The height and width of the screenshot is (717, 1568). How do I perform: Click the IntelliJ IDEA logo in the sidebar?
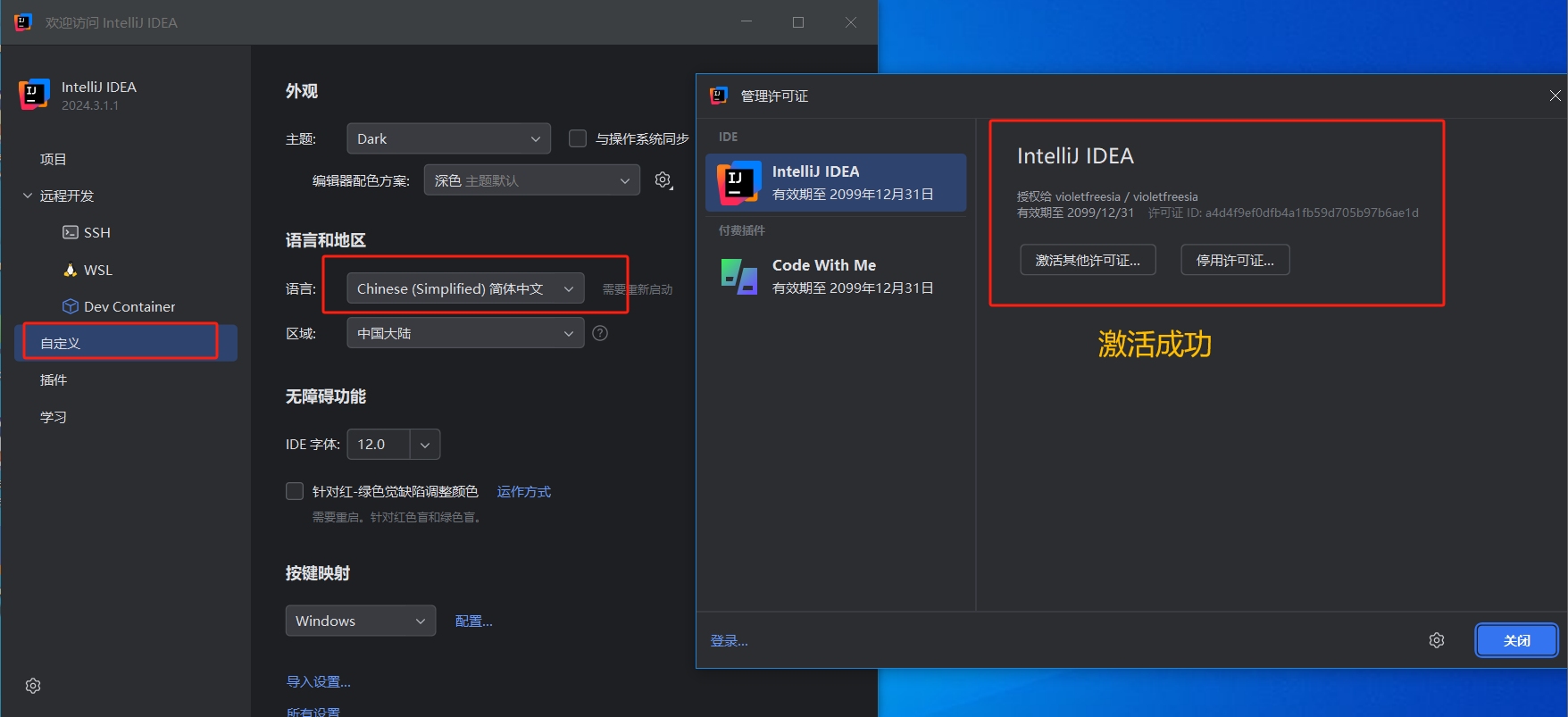coord(34,95)
